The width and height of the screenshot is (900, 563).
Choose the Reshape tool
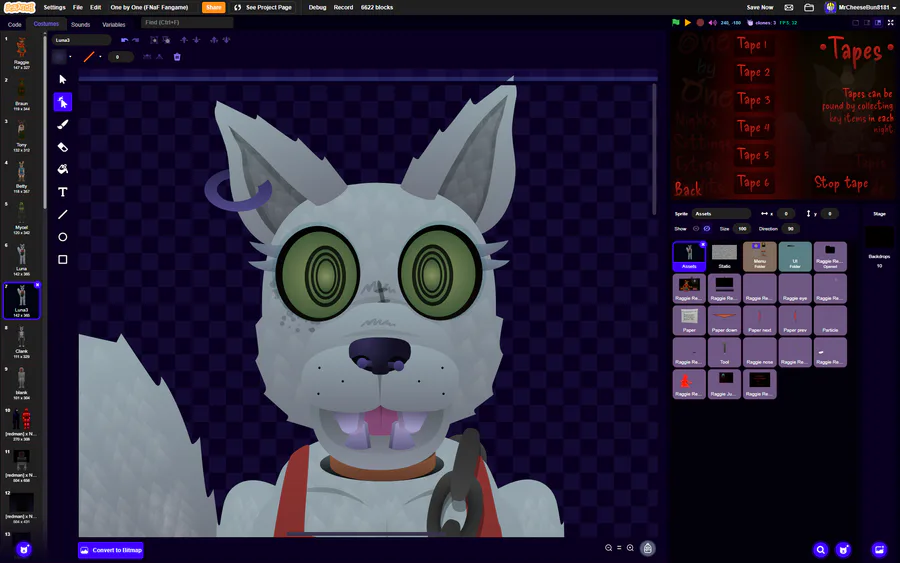[x=63, y=102]
